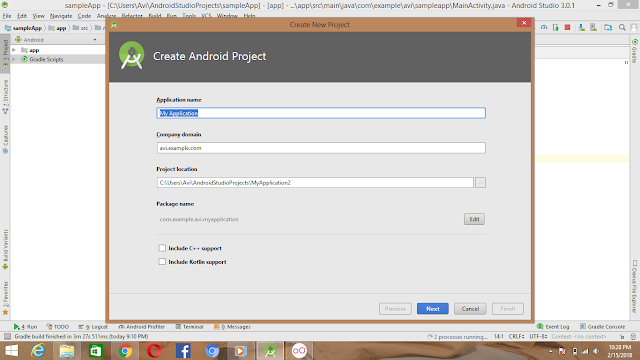Open File Explorer from taskbar
The image size is (640, 360).
67,351
